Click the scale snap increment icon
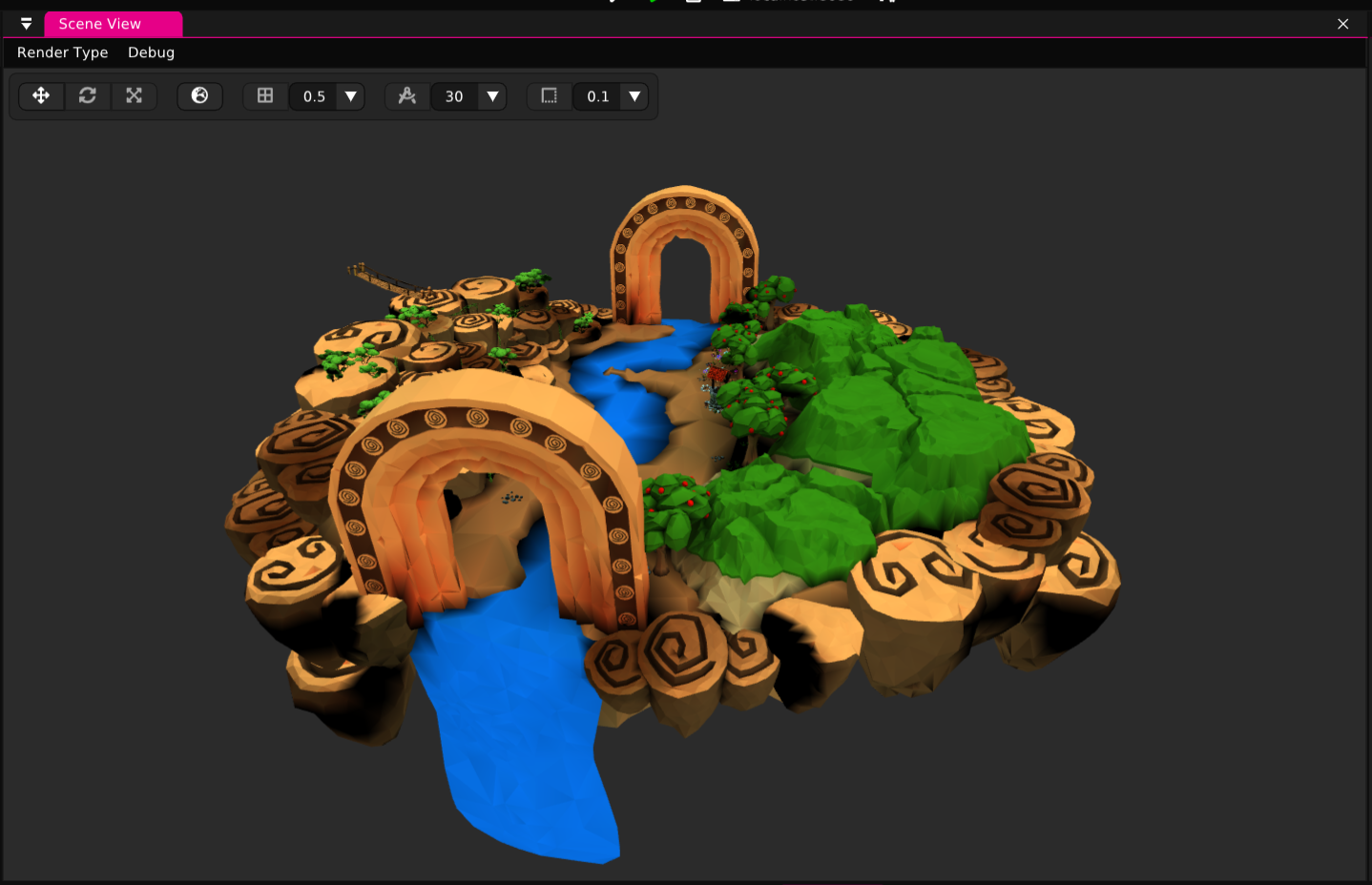This screenshot has width=1372, height=885. [549, 95]
